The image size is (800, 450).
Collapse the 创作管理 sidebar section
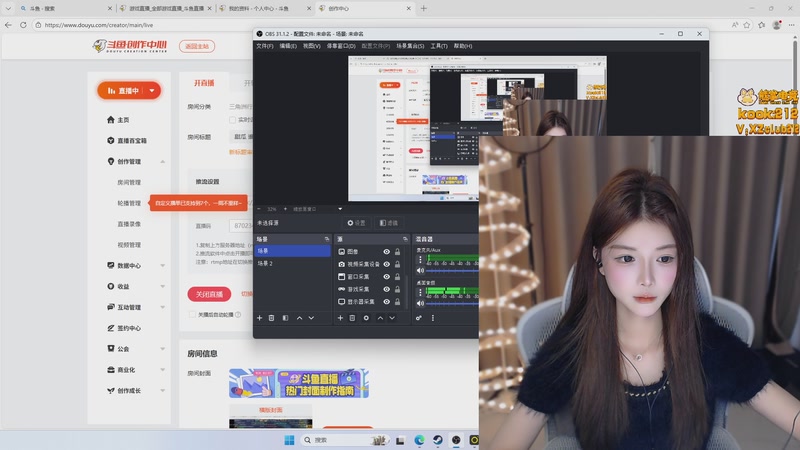point(163,161)
